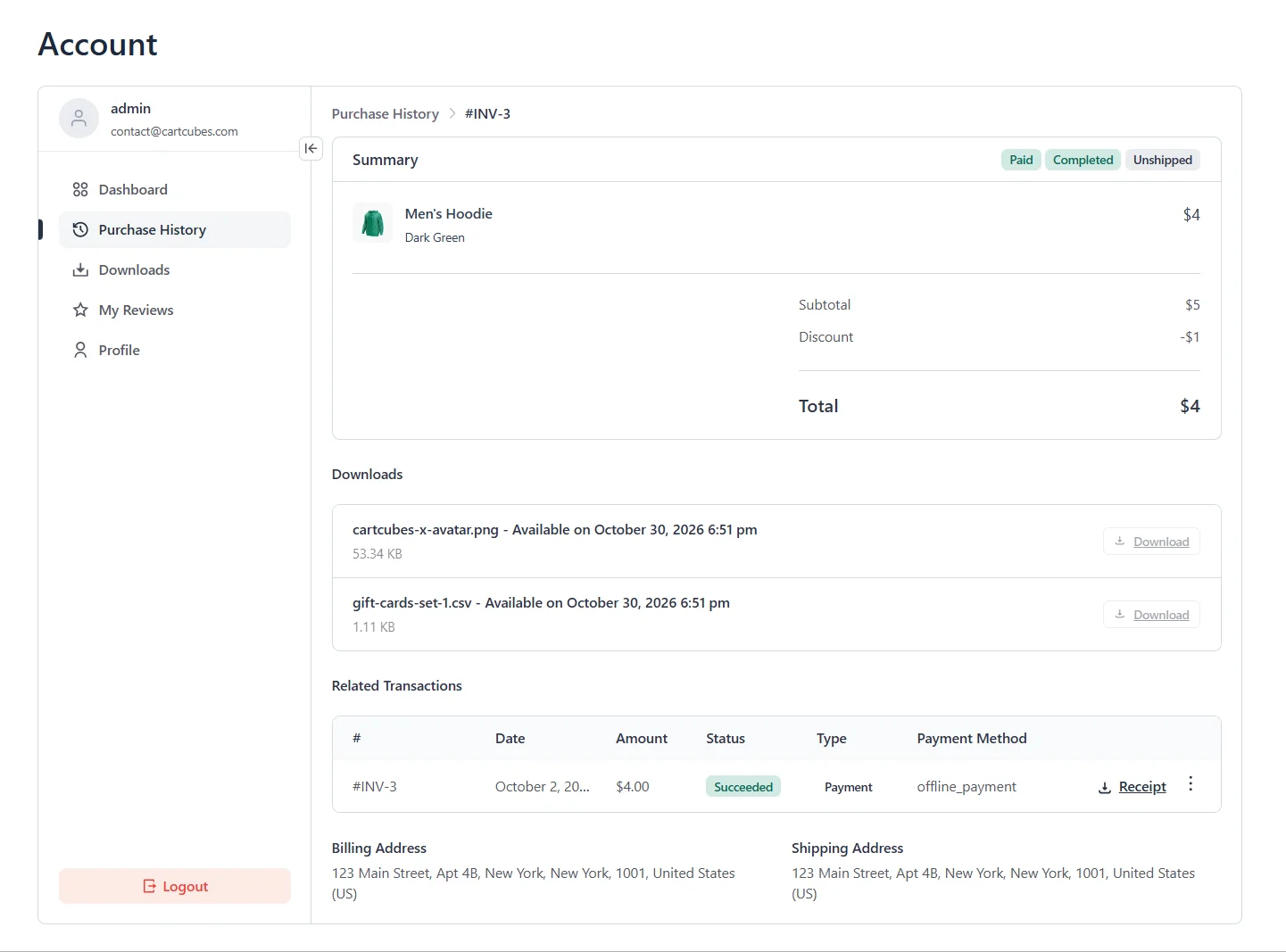Click the Logout button
Viewport: 1286px width, 952px height.
point(175,886)
